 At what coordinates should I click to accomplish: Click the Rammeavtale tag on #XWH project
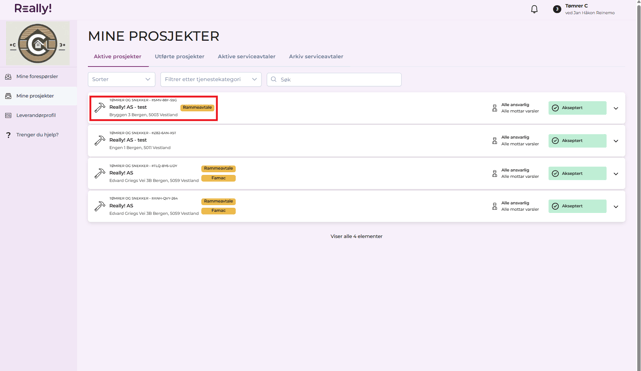click(218, 201)
